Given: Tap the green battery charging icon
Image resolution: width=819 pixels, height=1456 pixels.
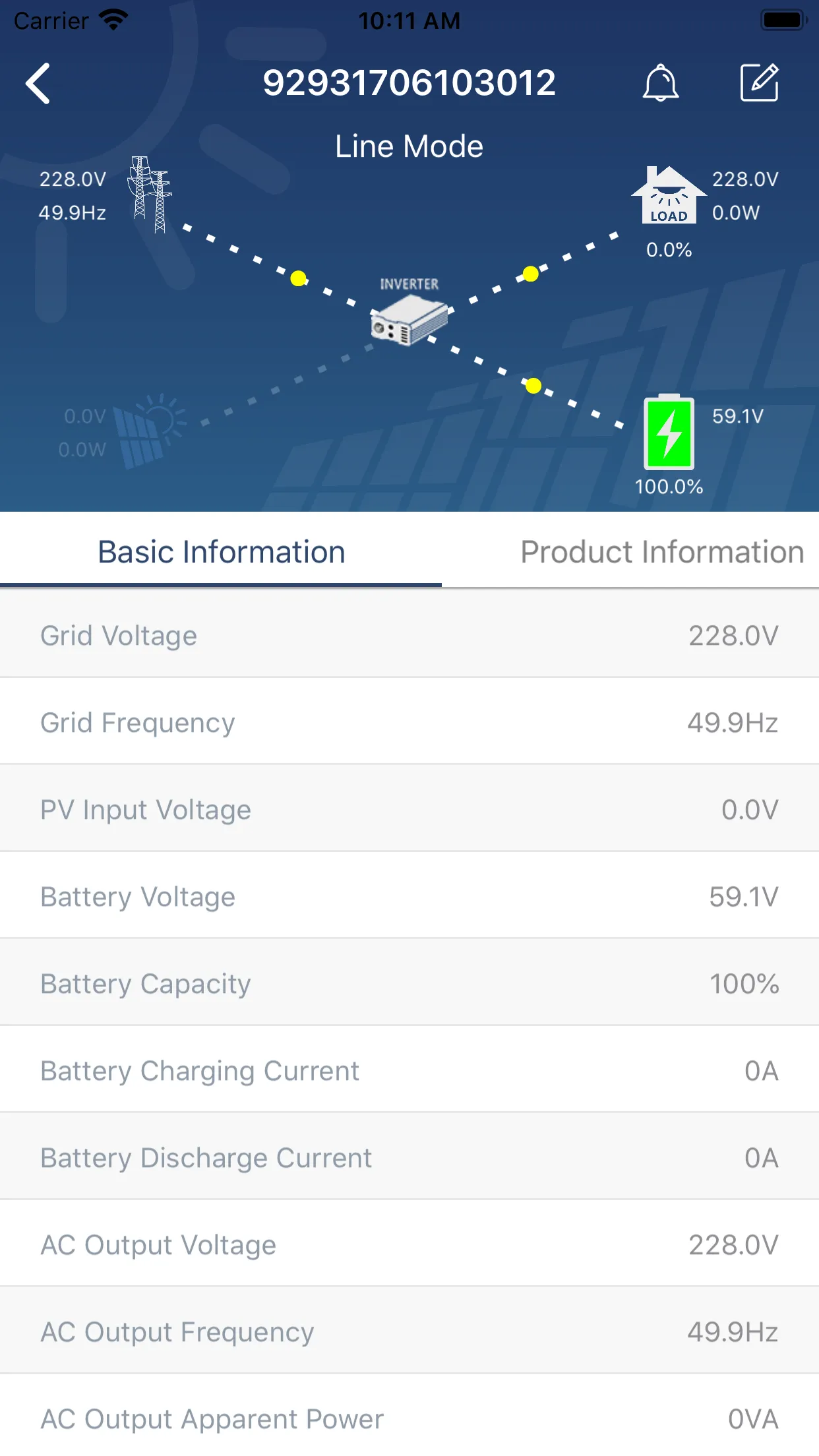Looking at the screenshot, I should [669, 432].
